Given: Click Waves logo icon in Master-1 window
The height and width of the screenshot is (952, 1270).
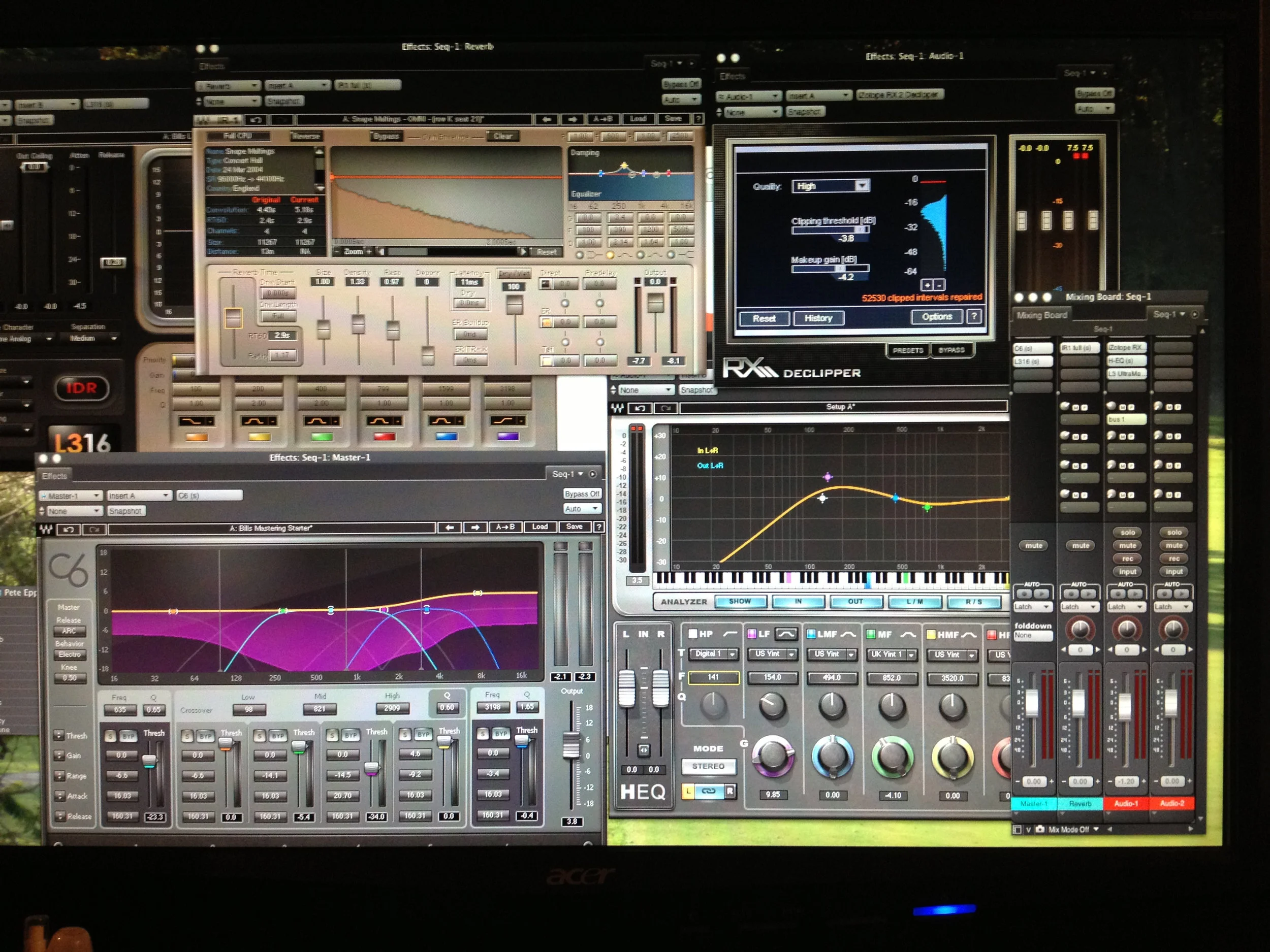Looking at the screenshot, I should (46, 529).
